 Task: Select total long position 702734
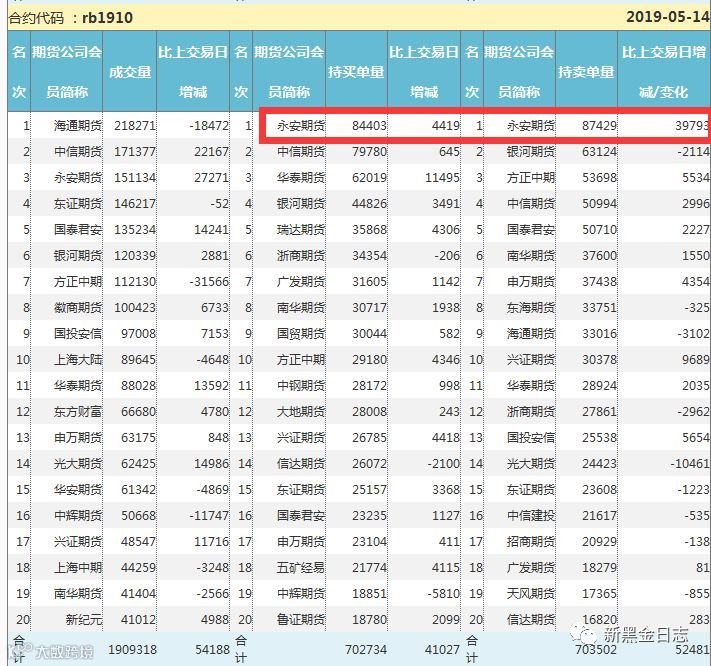click(366, 650)
